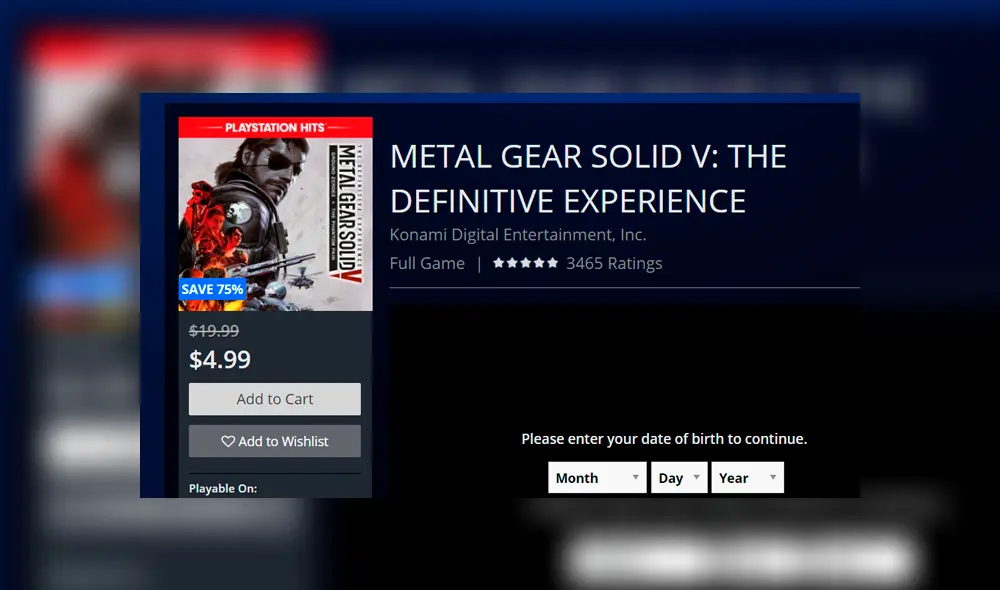
Task: Open the Day dropdown for date of birth
Action: pyautogui.click(x=678, y=477)
